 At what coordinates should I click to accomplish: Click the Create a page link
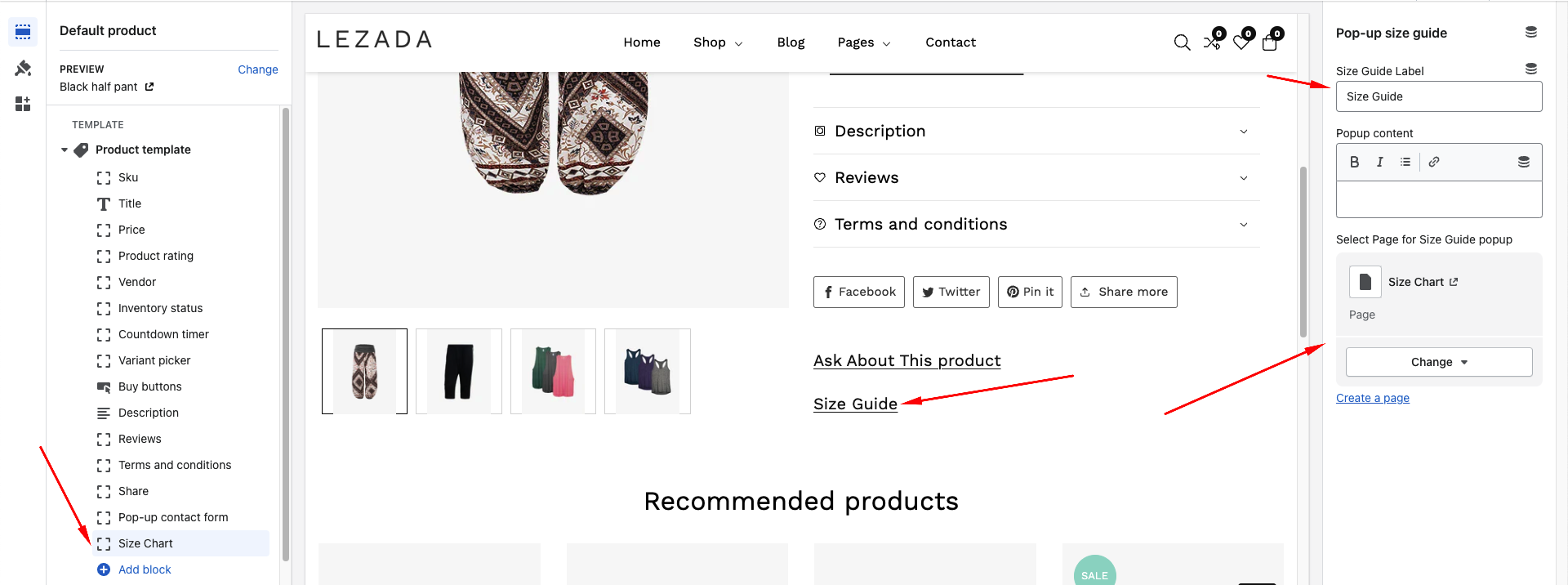click(x=1372, y=398)
